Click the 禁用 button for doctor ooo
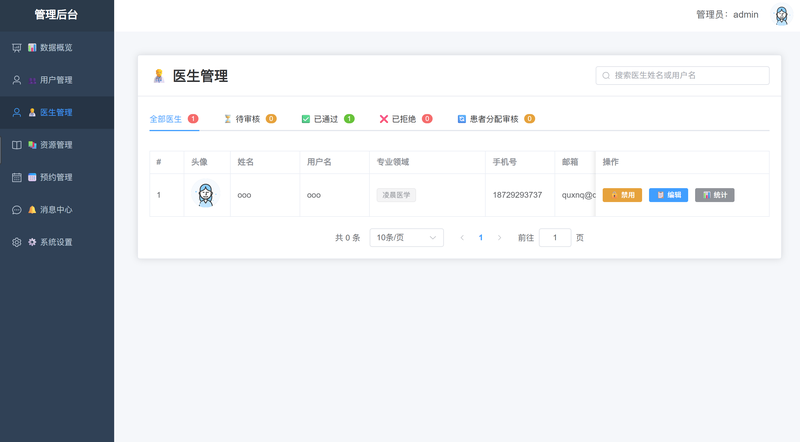Viewport: 800px width, 442px height. point(622,195)
